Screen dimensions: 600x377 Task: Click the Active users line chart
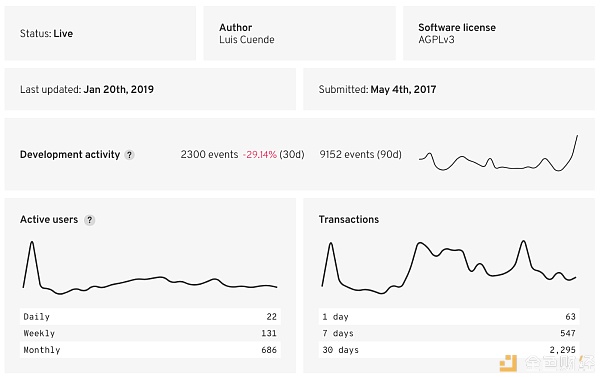tap(150, 268)
